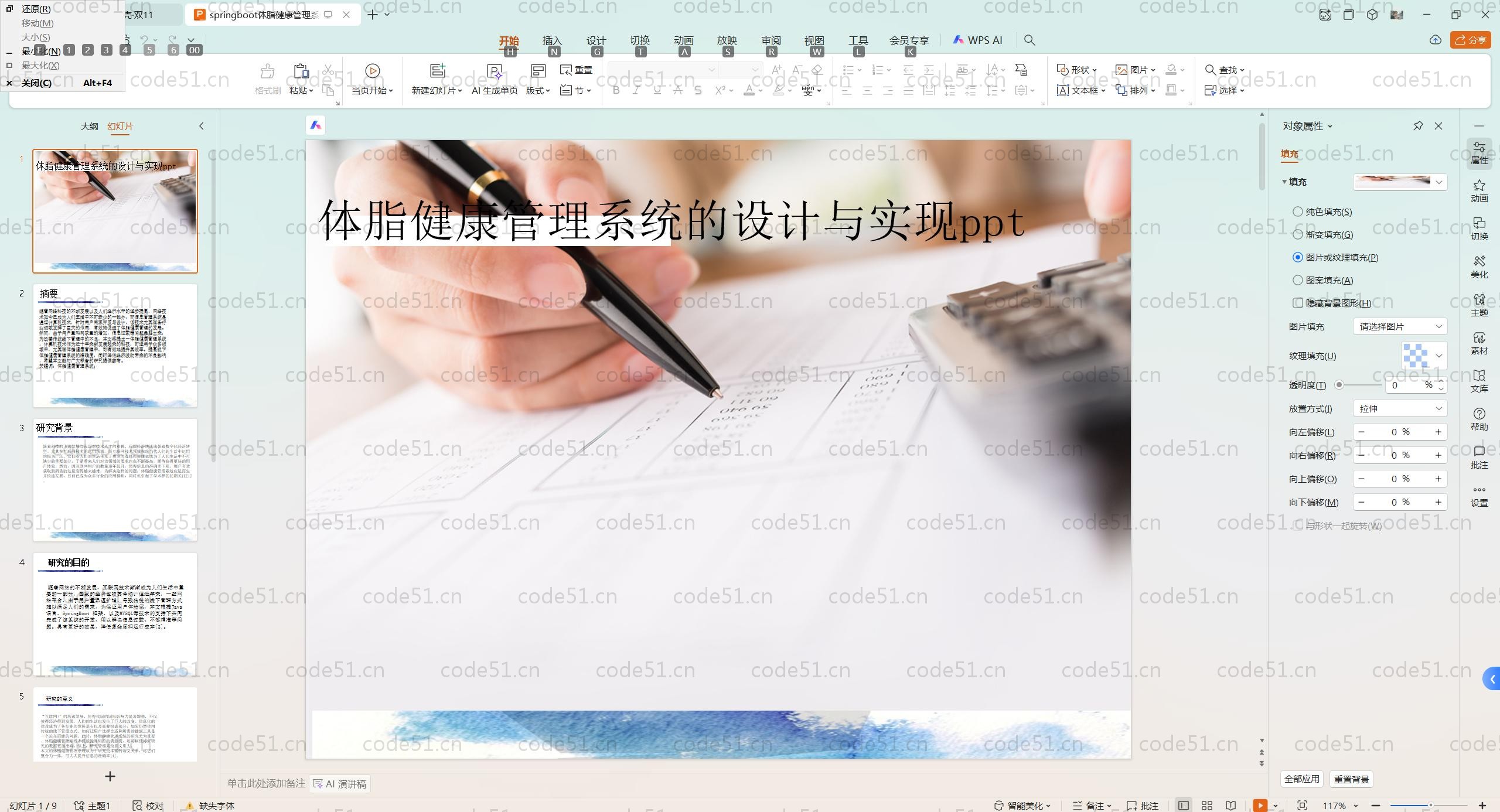Select the Gradient fill radio option

coord(1298,234)
